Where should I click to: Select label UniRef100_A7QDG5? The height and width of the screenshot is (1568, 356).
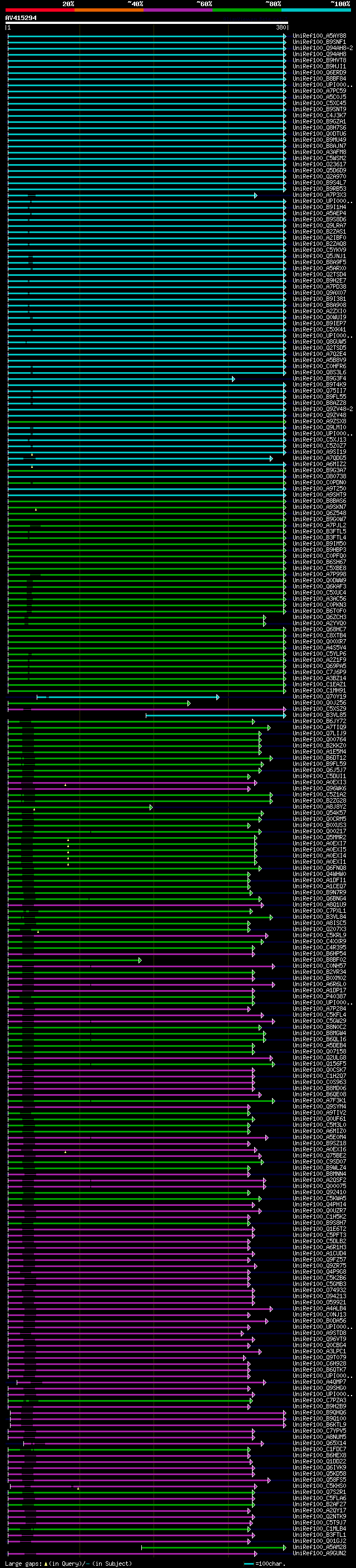(319, 458)
